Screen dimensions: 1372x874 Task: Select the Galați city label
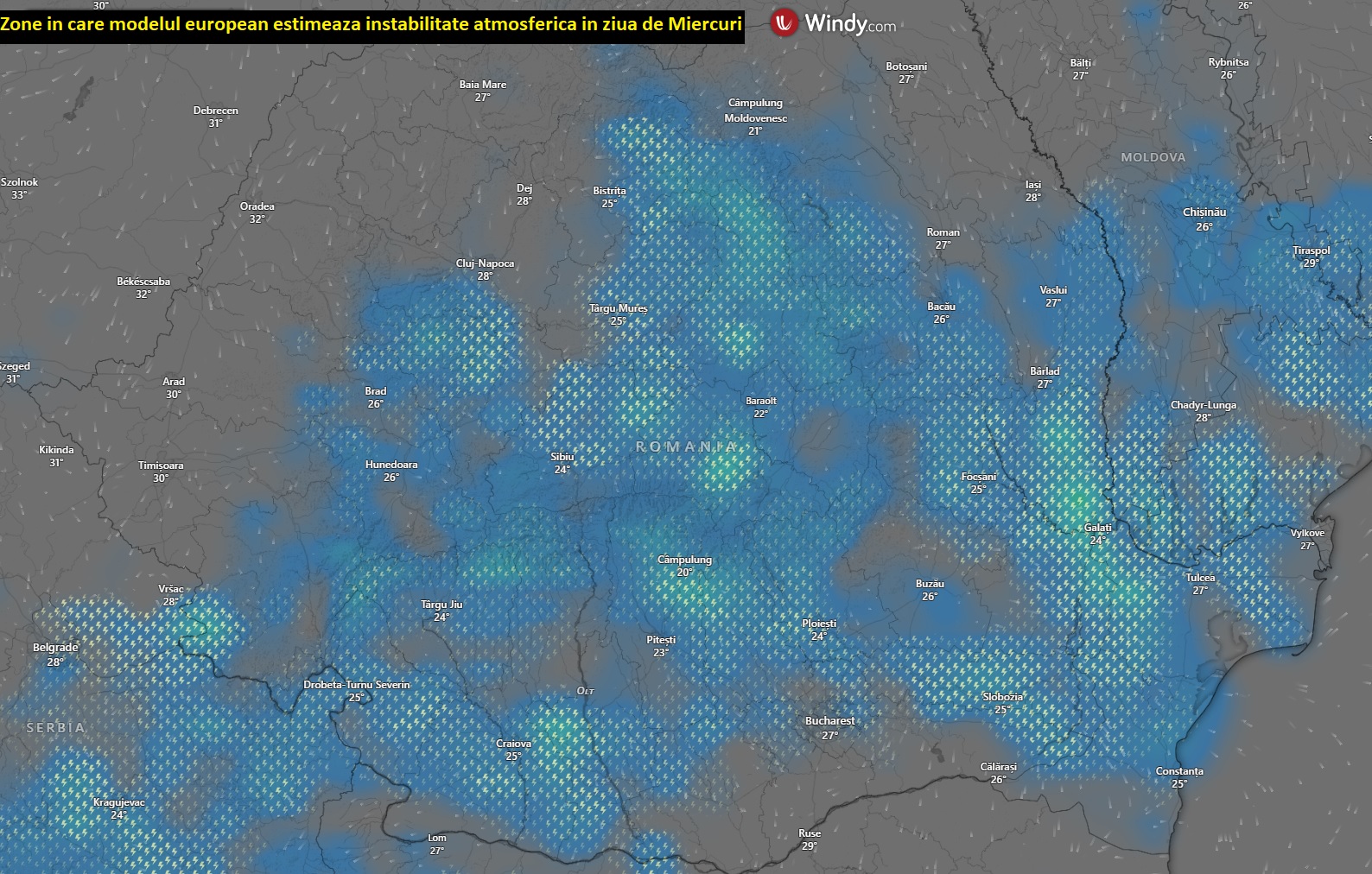point(1098,528)
